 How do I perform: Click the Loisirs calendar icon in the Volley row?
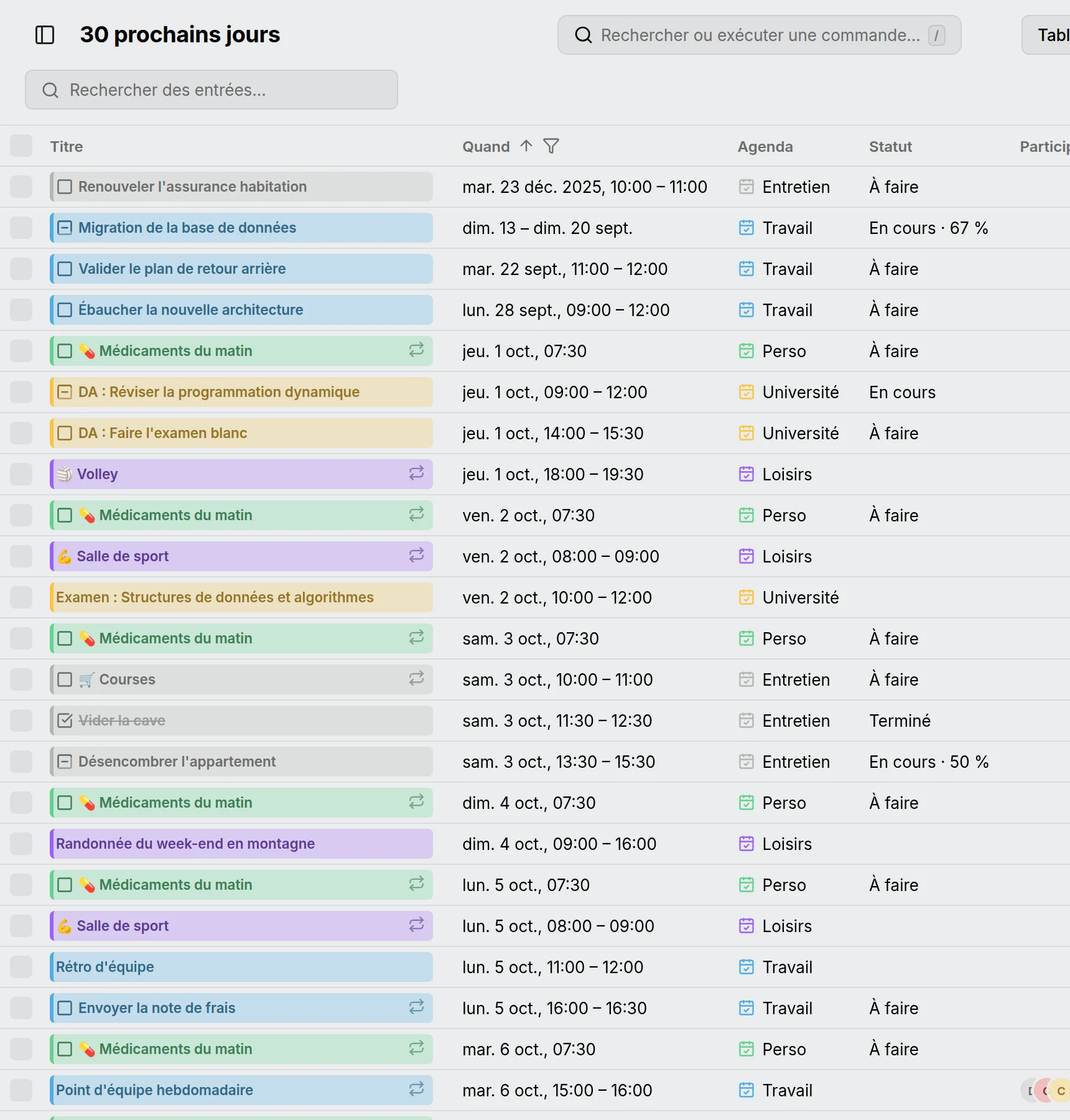pos(747,474)
